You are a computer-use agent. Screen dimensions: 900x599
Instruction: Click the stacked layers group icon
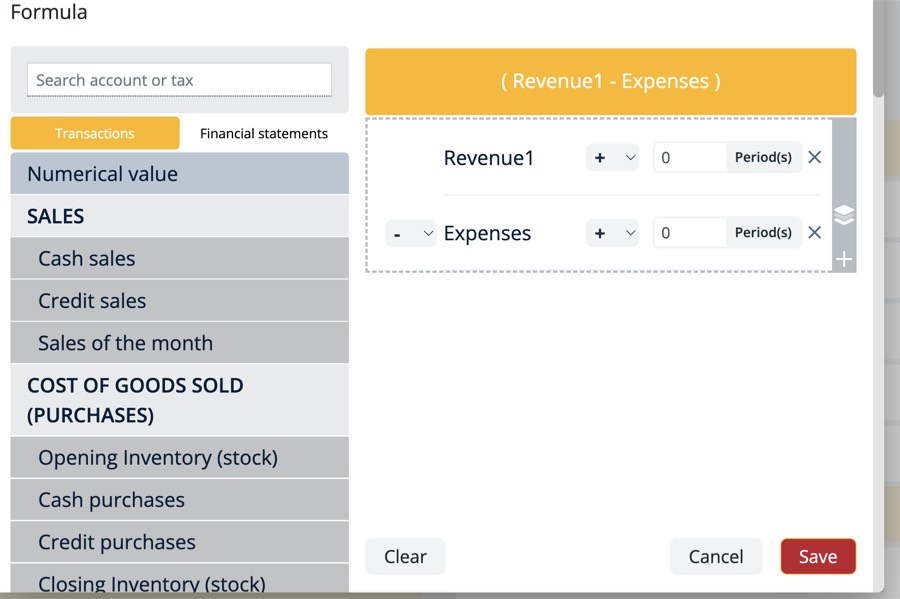point(844,215)
